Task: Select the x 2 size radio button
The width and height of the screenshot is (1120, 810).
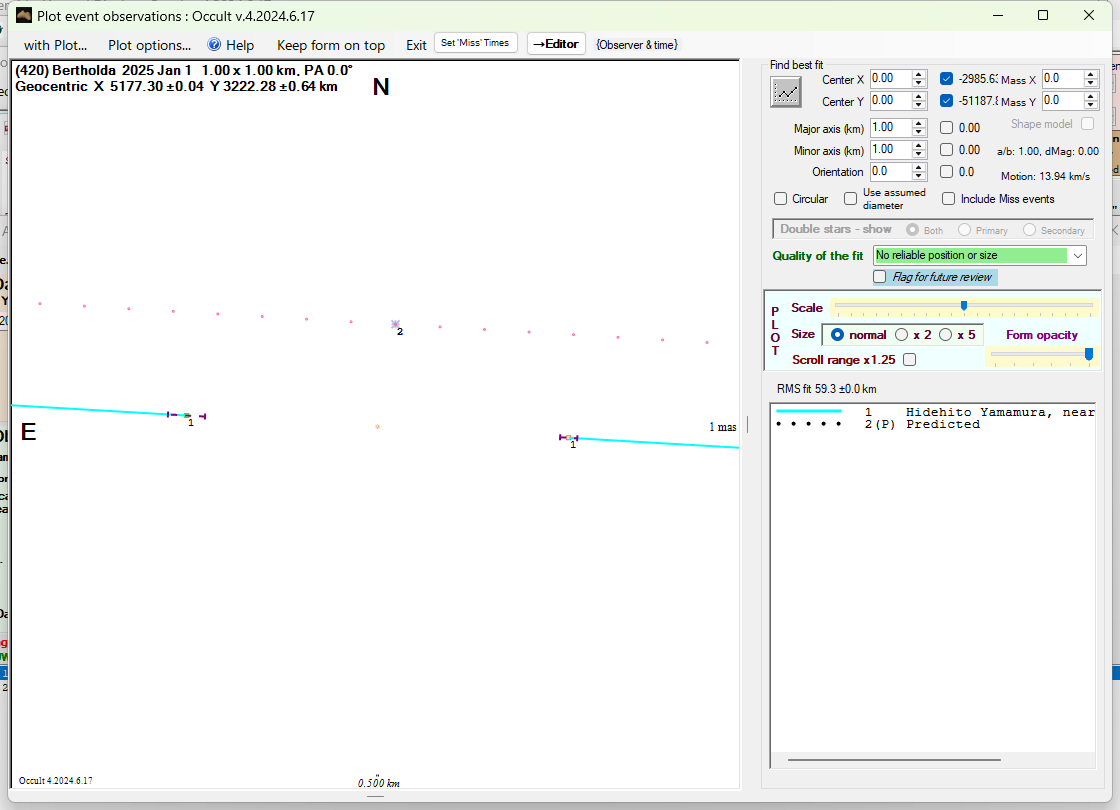Action: coord(901,335)
